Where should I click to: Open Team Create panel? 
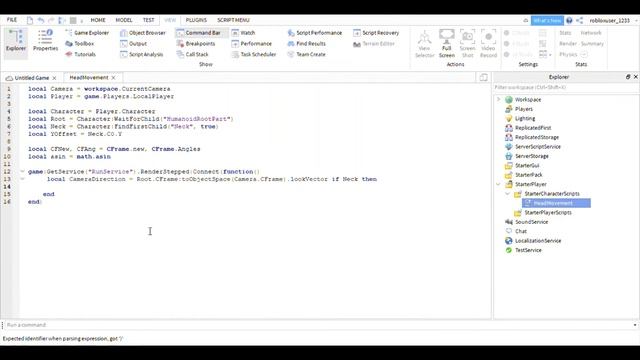(x=306, y=54)
